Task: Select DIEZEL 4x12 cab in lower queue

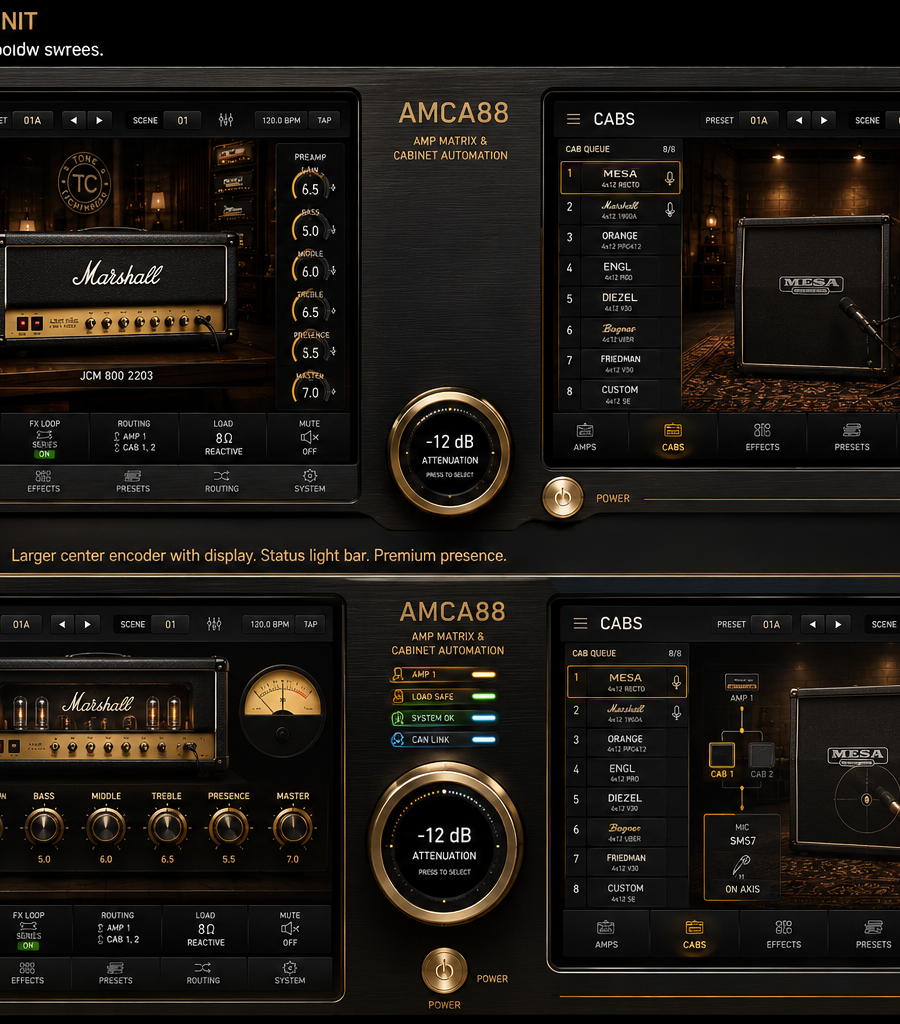Action: 626,802
